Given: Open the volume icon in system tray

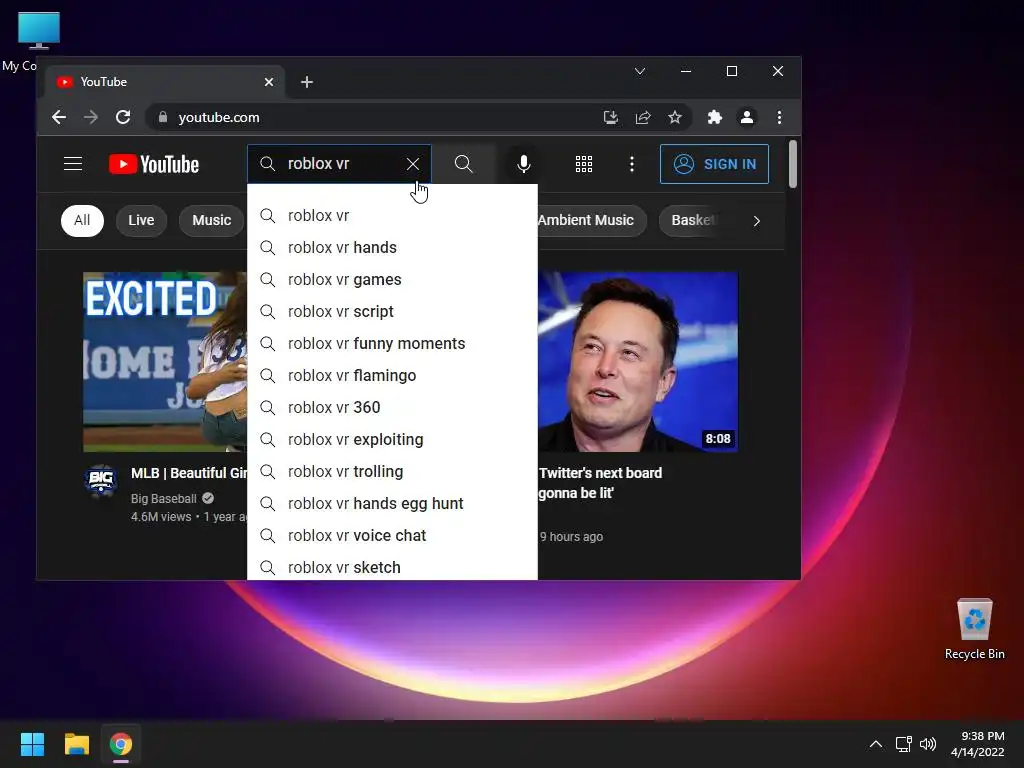Looking at the screenshot, I should [928, 744].
